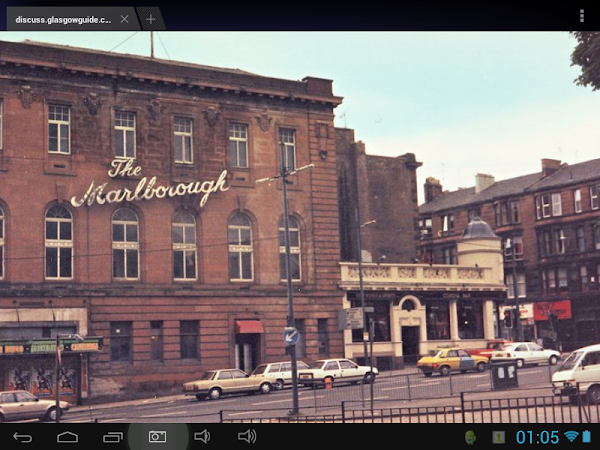Screen dimensions: 600x450
Task: Open the browser overflow menu
Action: point(582,16)
